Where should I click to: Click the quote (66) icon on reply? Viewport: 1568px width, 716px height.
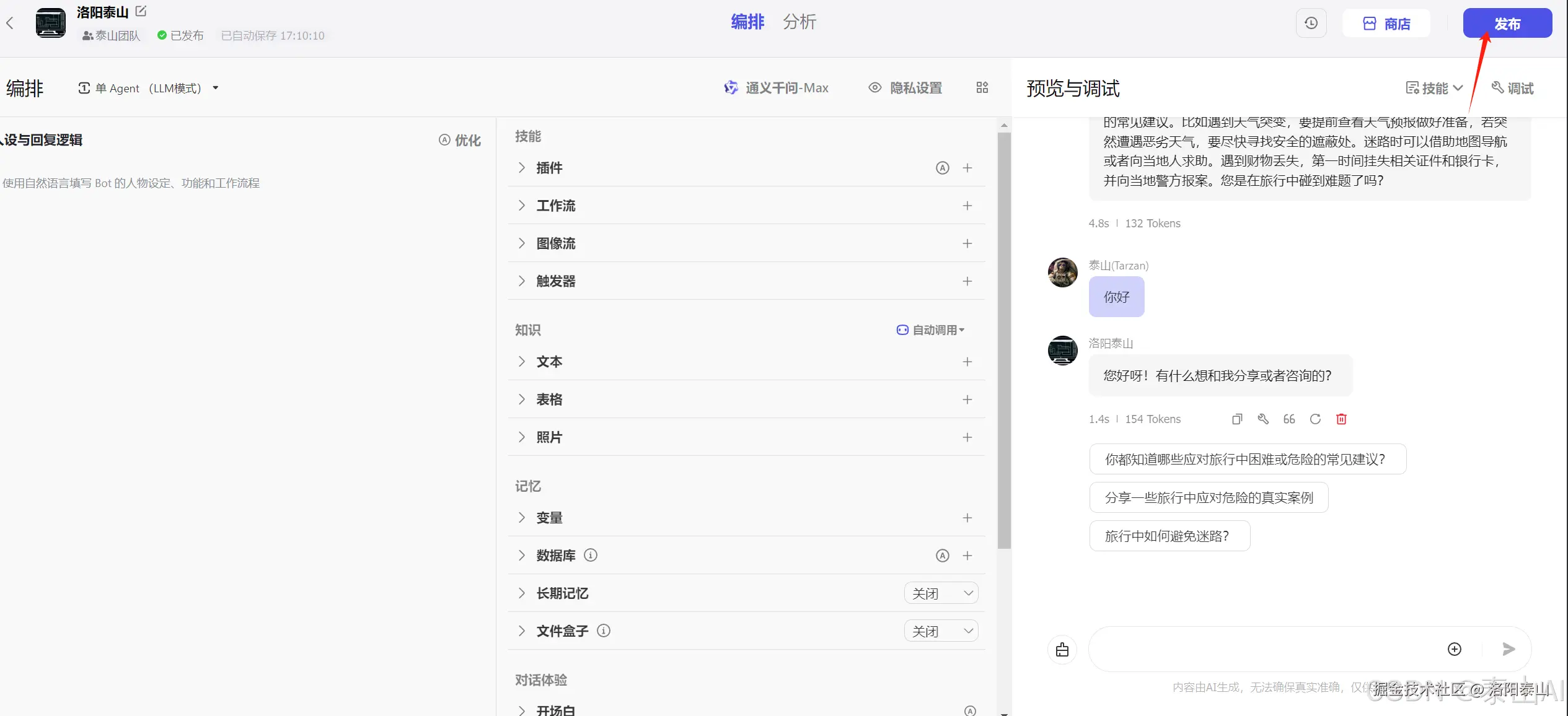click(x=1289, y=419)
